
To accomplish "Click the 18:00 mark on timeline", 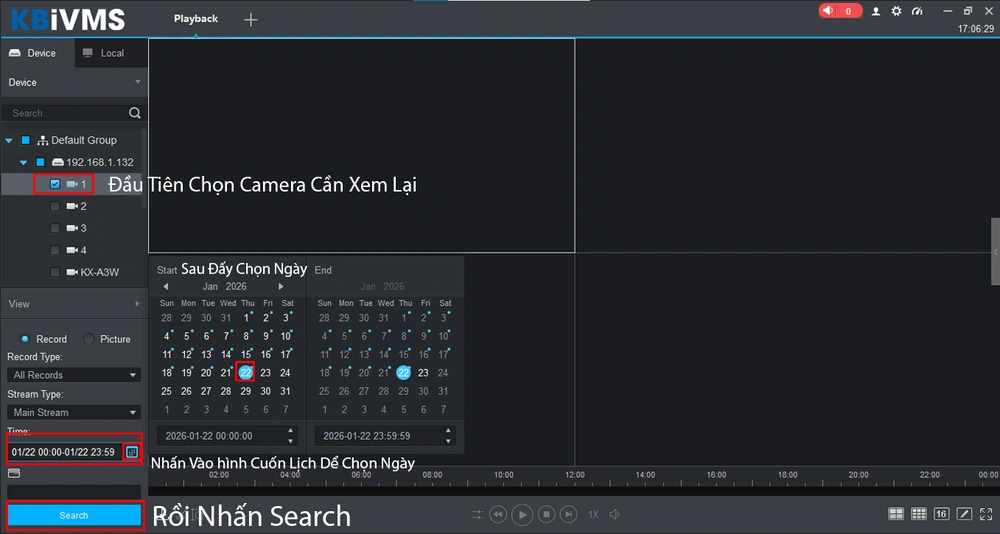I will pyautogui.click(x=788, y=475).
